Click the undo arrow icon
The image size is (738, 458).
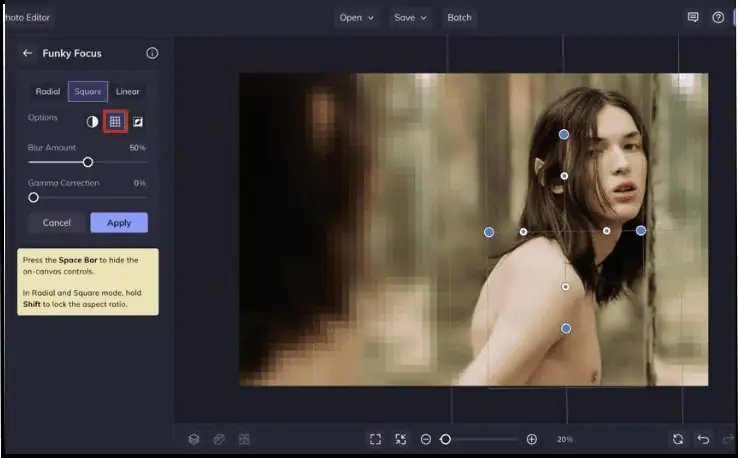pos(703,439)
